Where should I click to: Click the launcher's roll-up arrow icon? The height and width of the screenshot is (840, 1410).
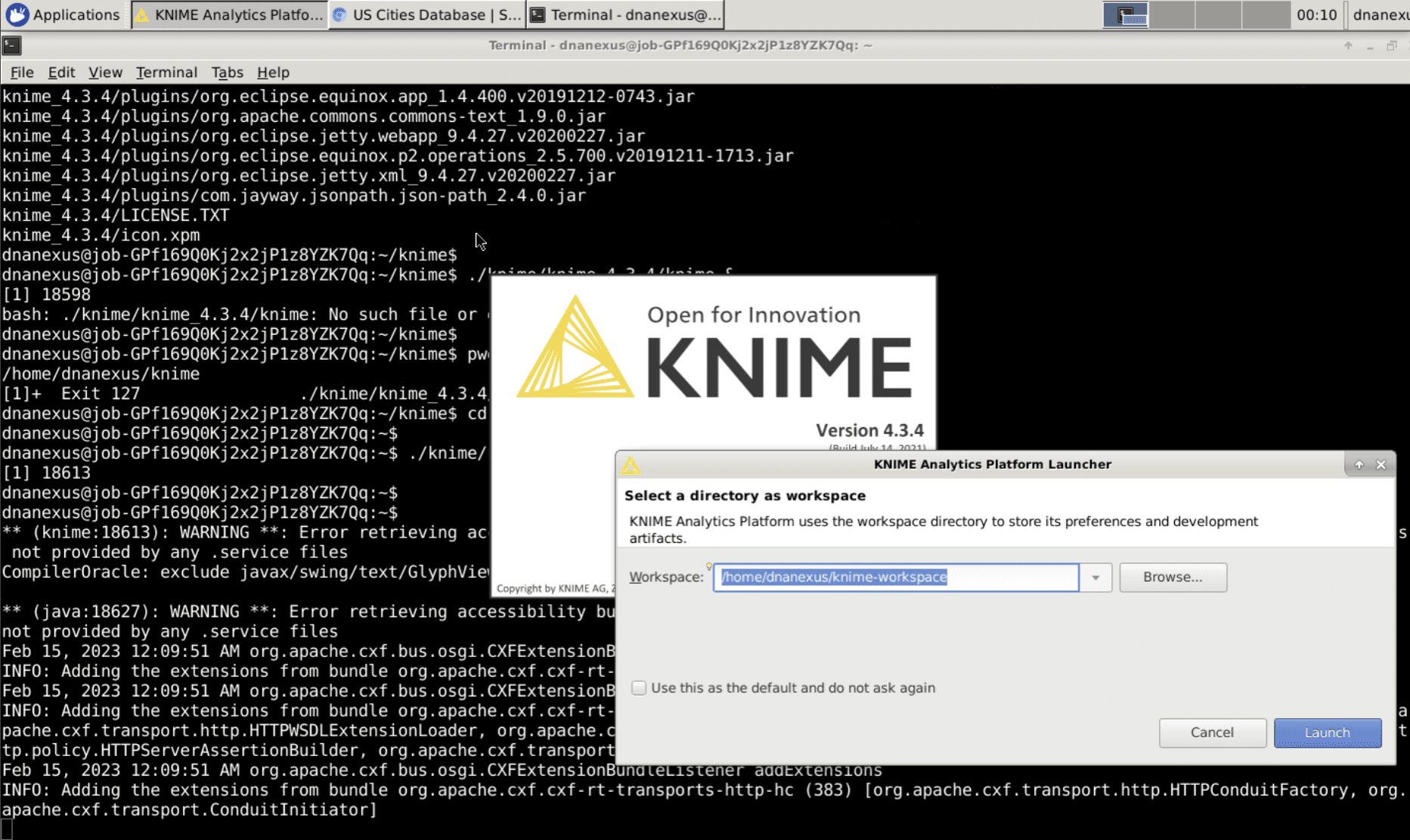1359,464
